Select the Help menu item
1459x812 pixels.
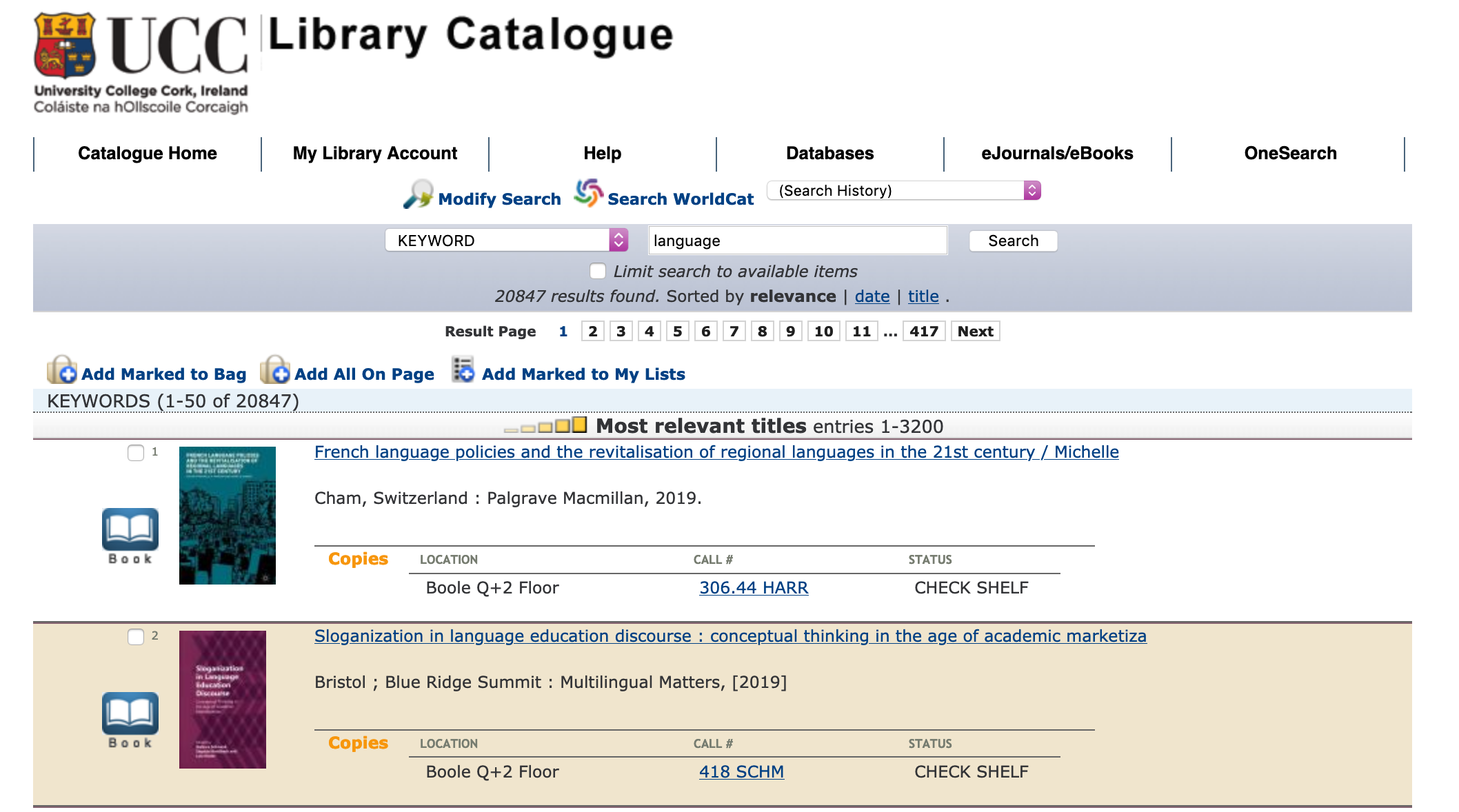[x=601, y=154]
